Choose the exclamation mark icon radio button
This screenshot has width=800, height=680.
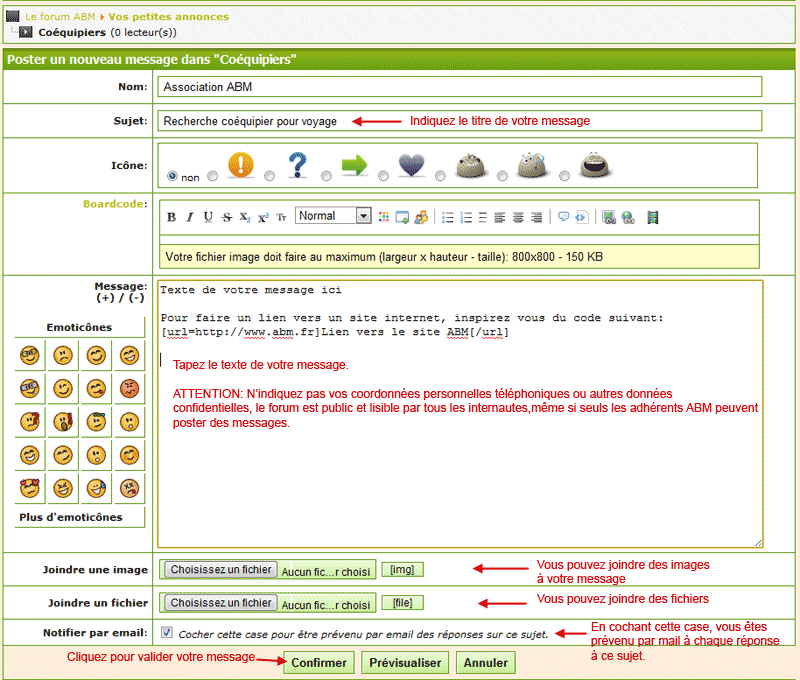point(212,176)
